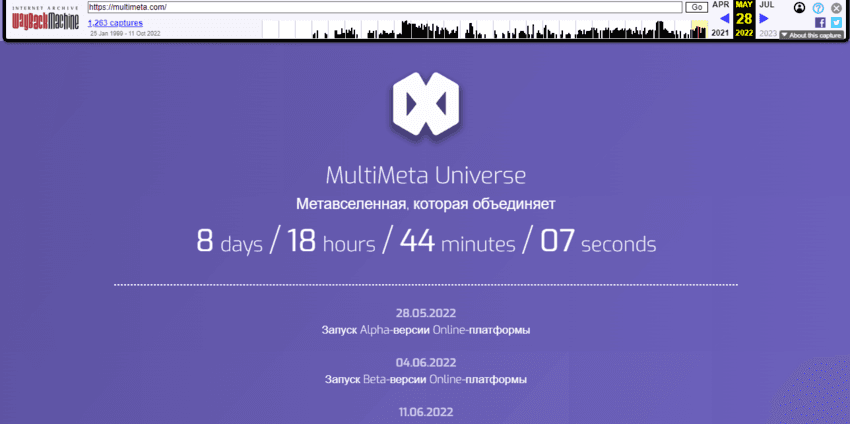Screen dimensions: 850x424
Task: Click the highlighted 2022 year on timeline
Action: (x=744, y=33)
